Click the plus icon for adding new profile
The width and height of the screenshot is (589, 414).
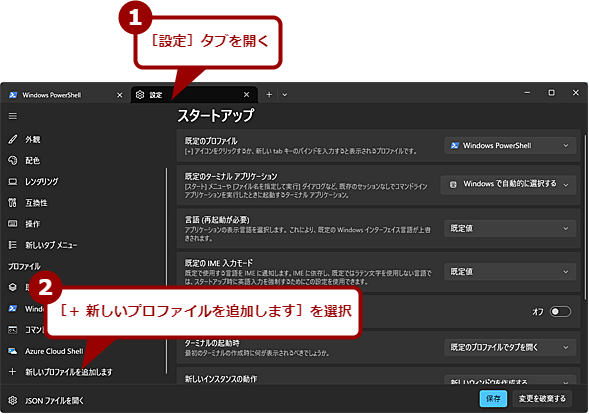tap(13, 372)
